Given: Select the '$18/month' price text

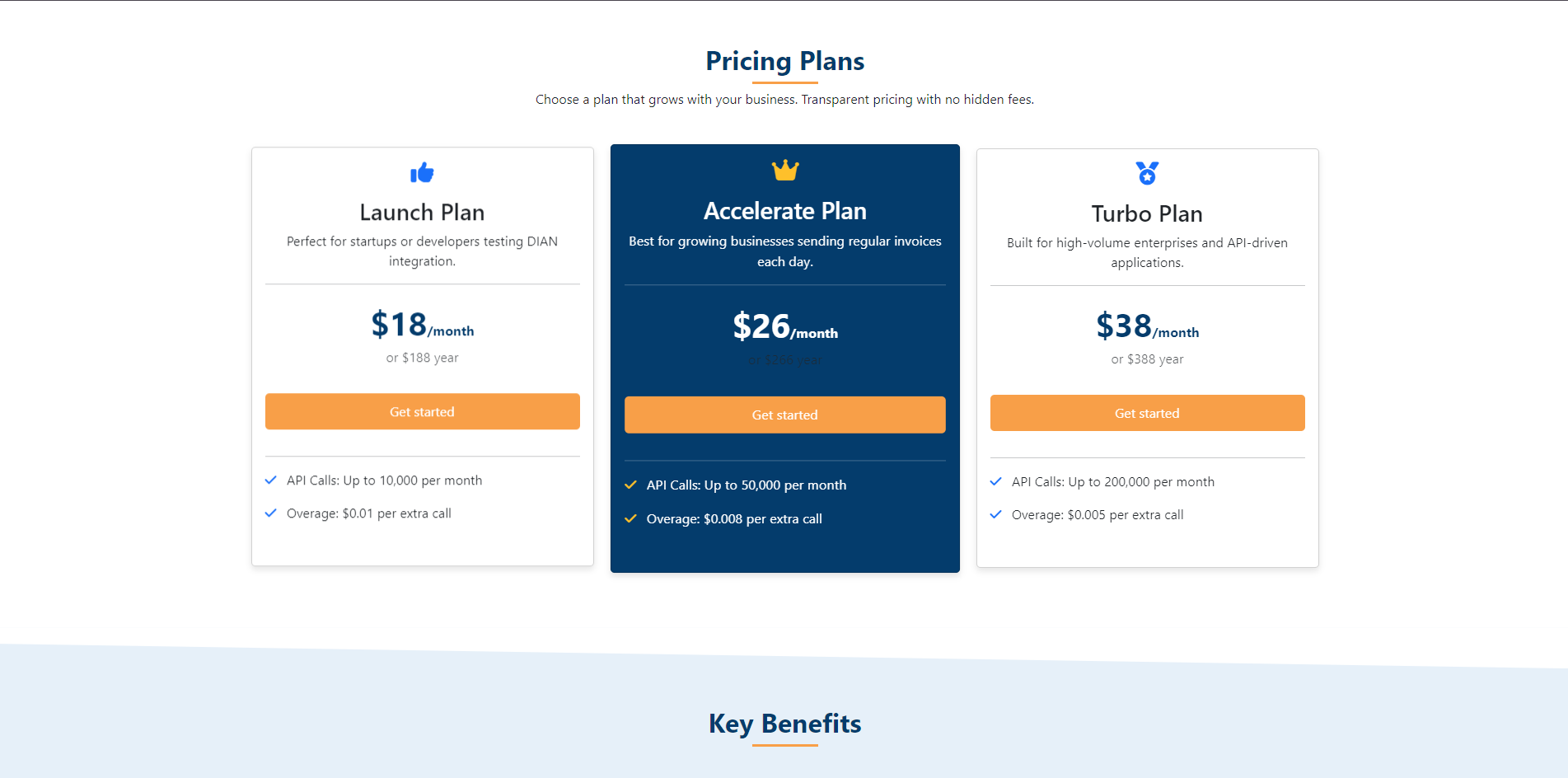Looking at the screenshot, I should [x=421, y=326].
